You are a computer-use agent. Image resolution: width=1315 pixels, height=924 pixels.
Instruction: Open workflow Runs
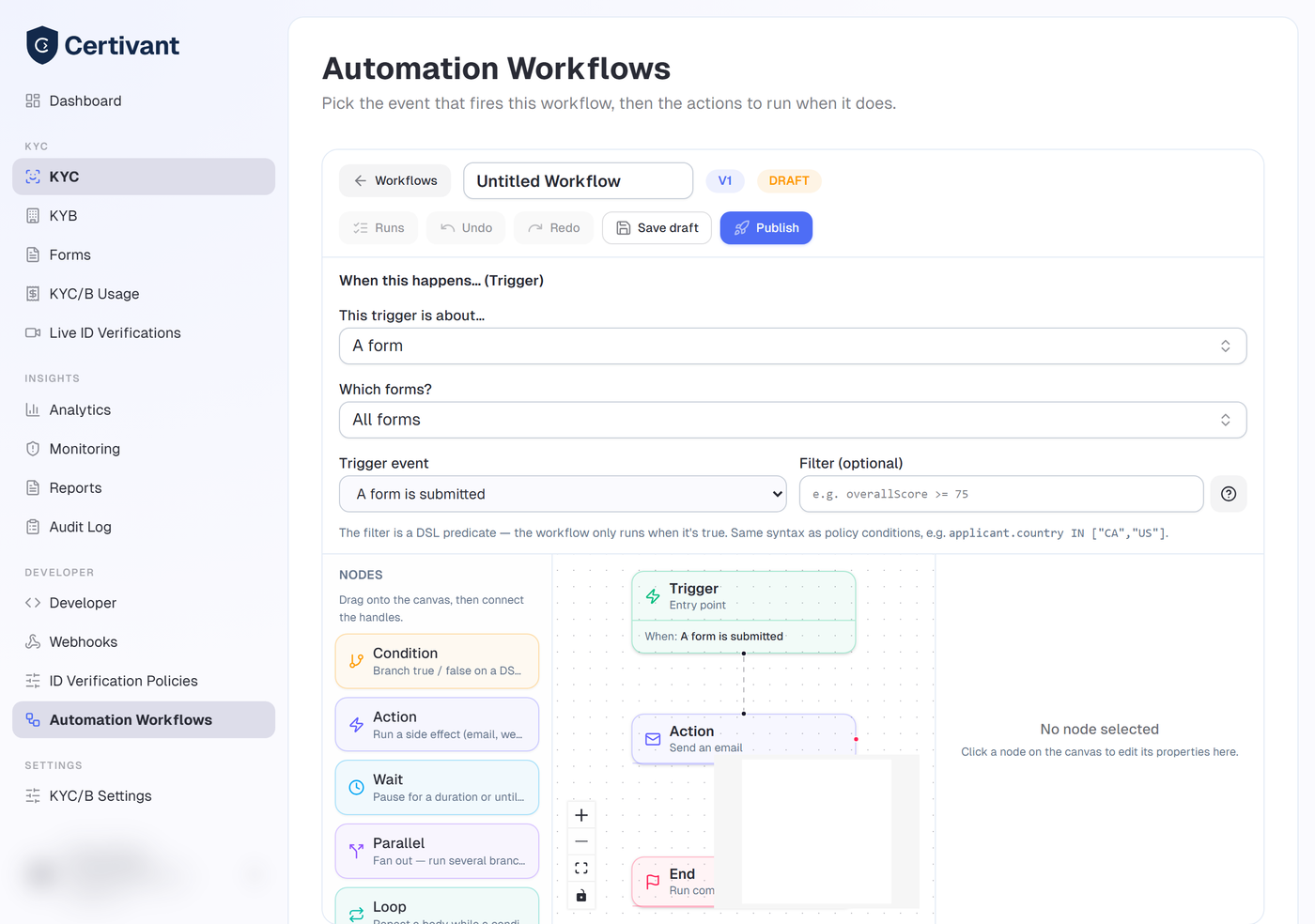pos(379,228)
